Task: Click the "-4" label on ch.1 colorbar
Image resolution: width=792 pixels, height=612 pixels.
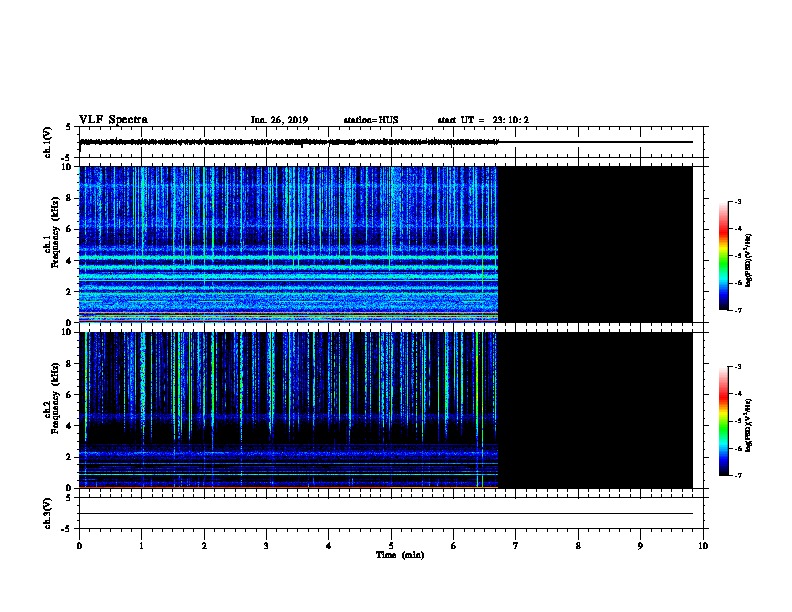Action: coord(737,229)
